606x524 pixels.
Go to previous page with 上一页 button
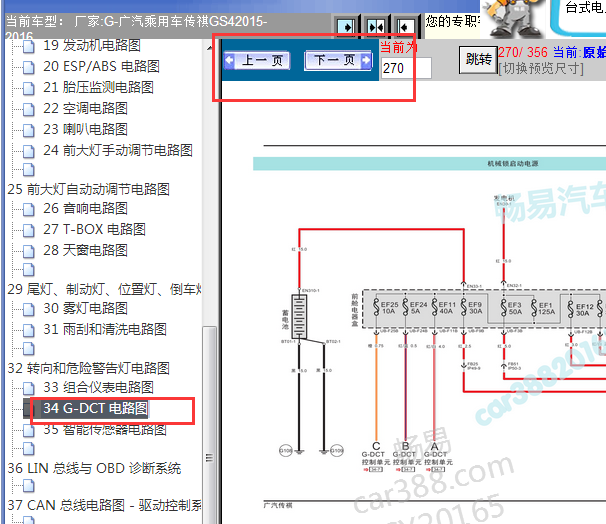pyautogui.click(x=257, y=60)
